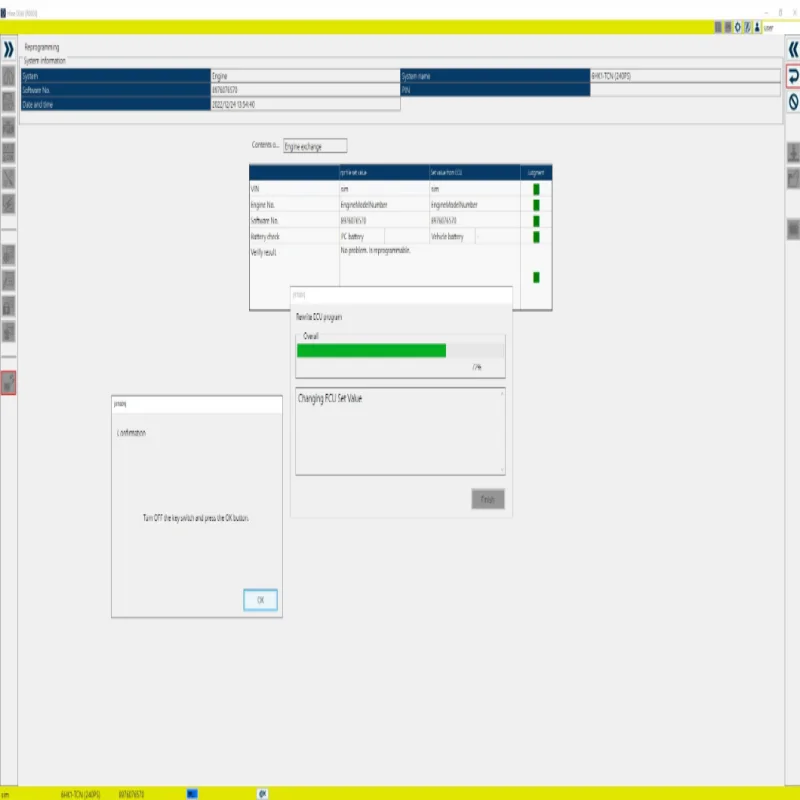Click the wrench tool icon in top bar
The width and height of the screenshot is (800, 800).
pos(747,27)
